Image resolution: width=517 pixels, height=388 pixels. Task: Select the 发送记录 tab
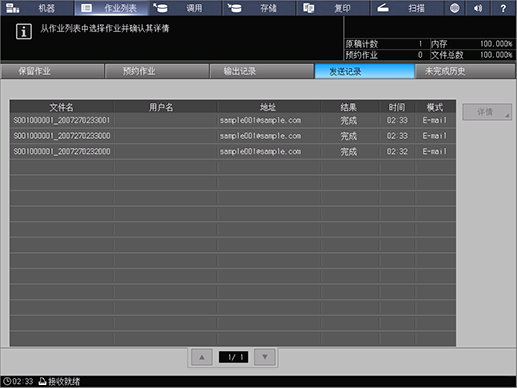coord(364,71)
